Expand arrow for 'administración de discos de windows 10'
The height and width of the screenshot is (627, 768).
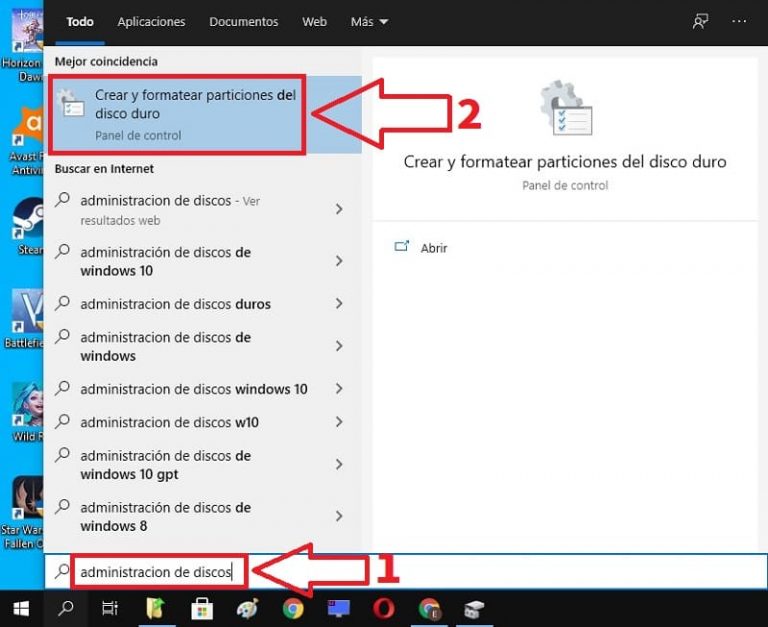[x=339, y=261]
